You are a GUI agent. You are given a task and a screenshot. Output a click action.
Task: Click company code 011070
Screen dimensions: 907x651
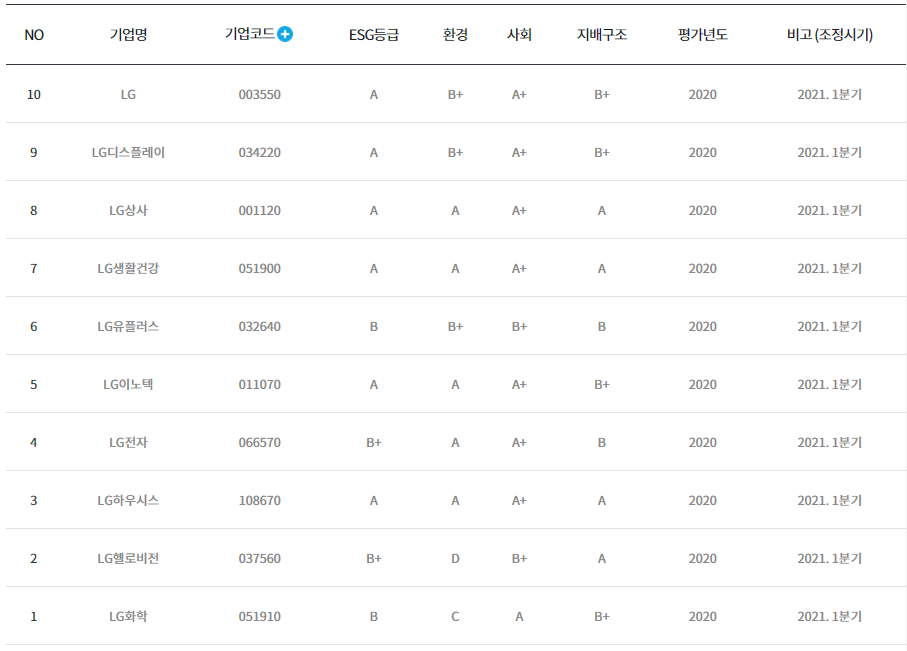[x=260, y=384]
